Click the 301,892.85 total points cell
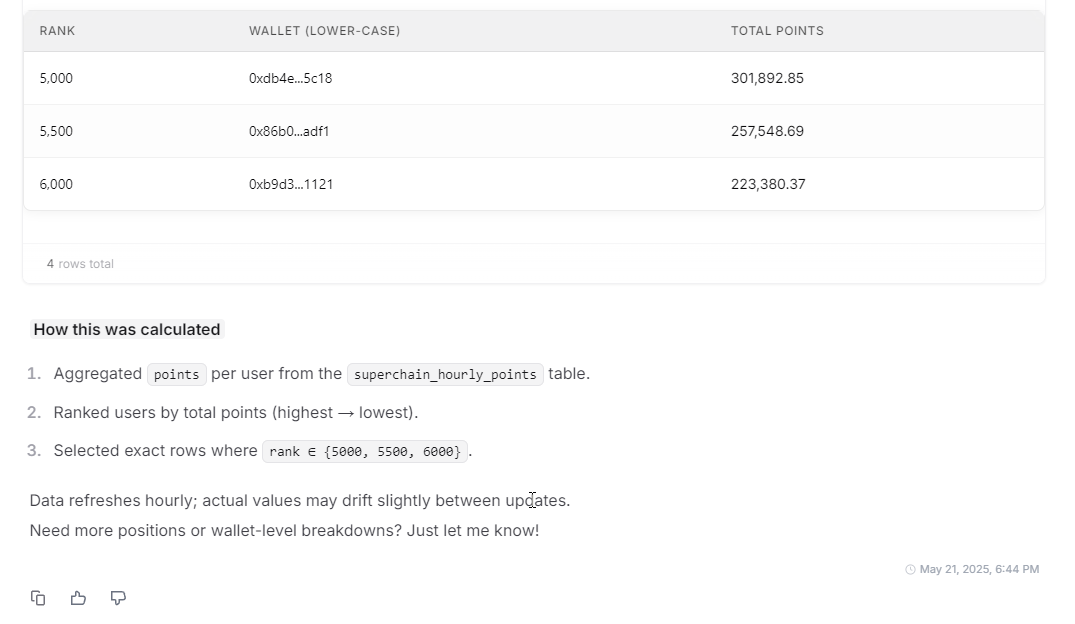 [767, 78]
